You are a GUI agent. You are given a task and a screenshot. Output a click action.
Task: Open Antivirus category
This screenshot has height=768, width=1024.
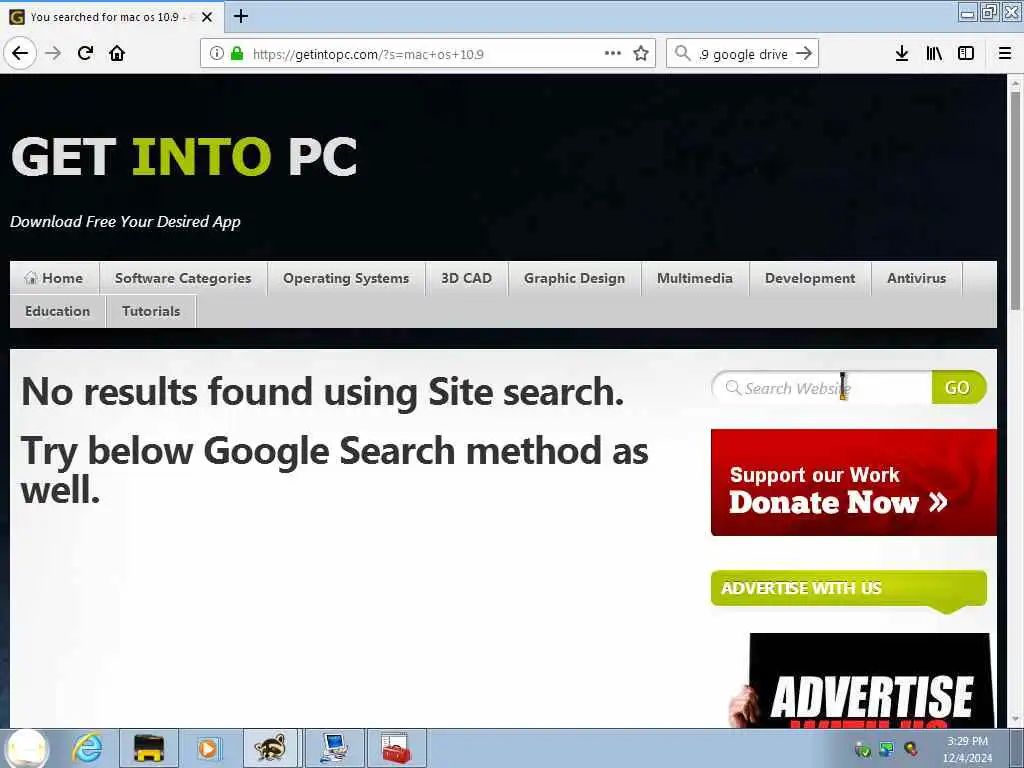(x=916, y=278)
